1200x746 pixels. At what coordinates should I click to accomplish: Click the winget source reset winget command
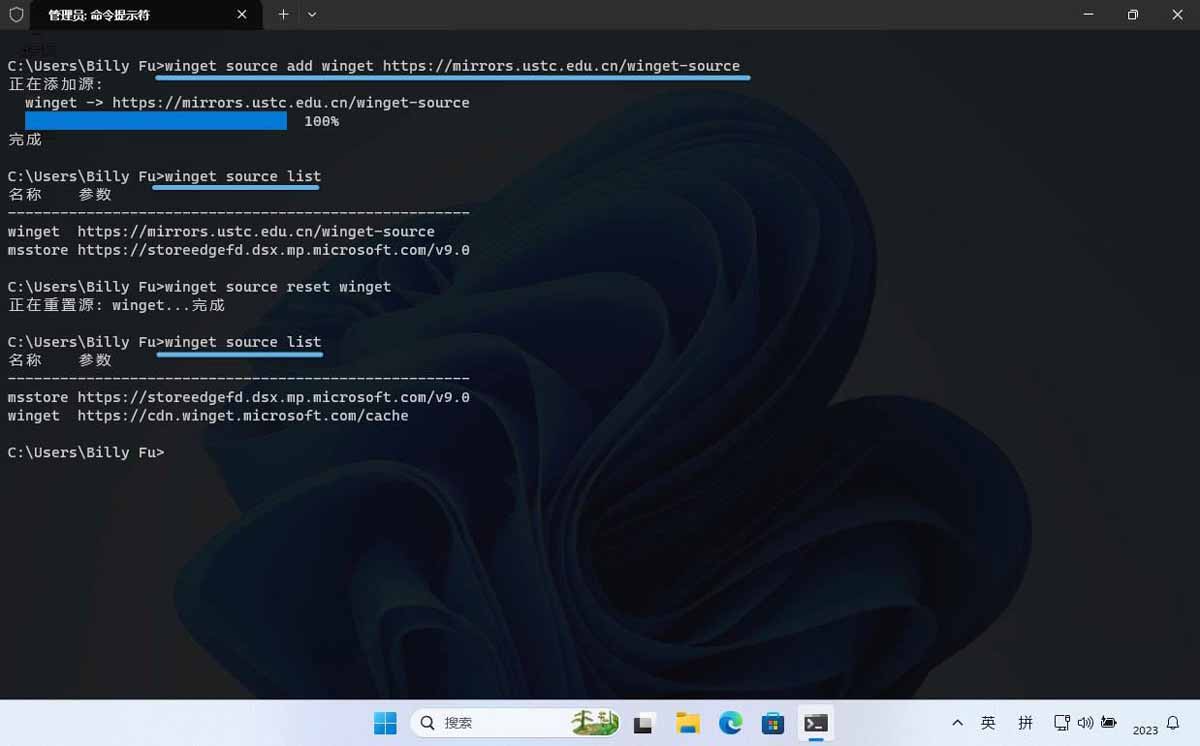click(x=278, y=287)
